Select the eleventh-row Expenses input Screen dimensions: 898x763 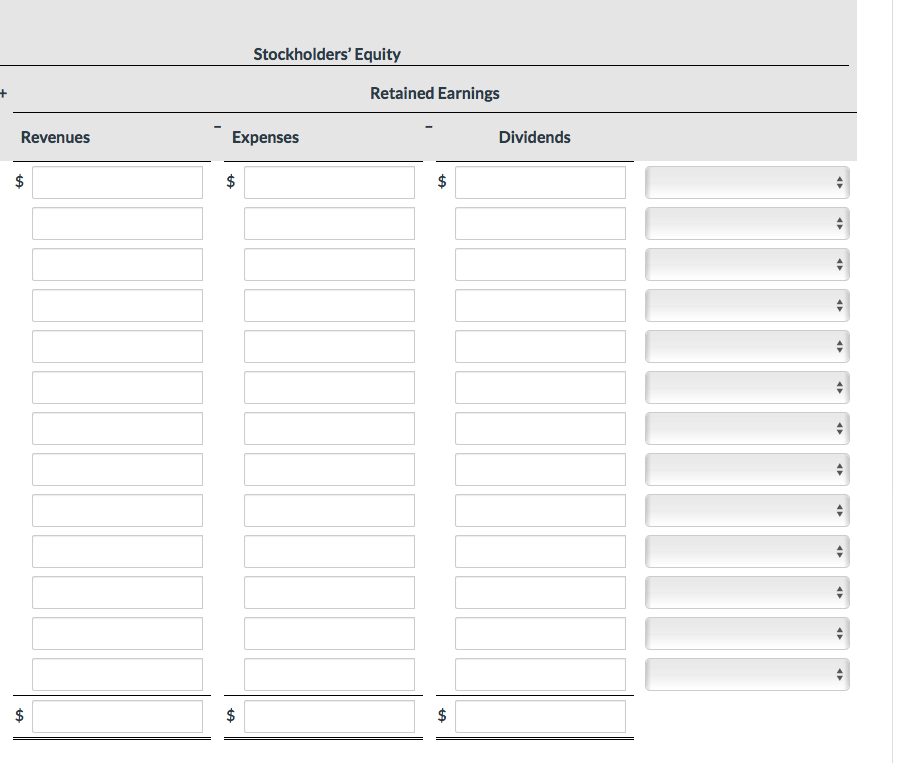(329, 593)
